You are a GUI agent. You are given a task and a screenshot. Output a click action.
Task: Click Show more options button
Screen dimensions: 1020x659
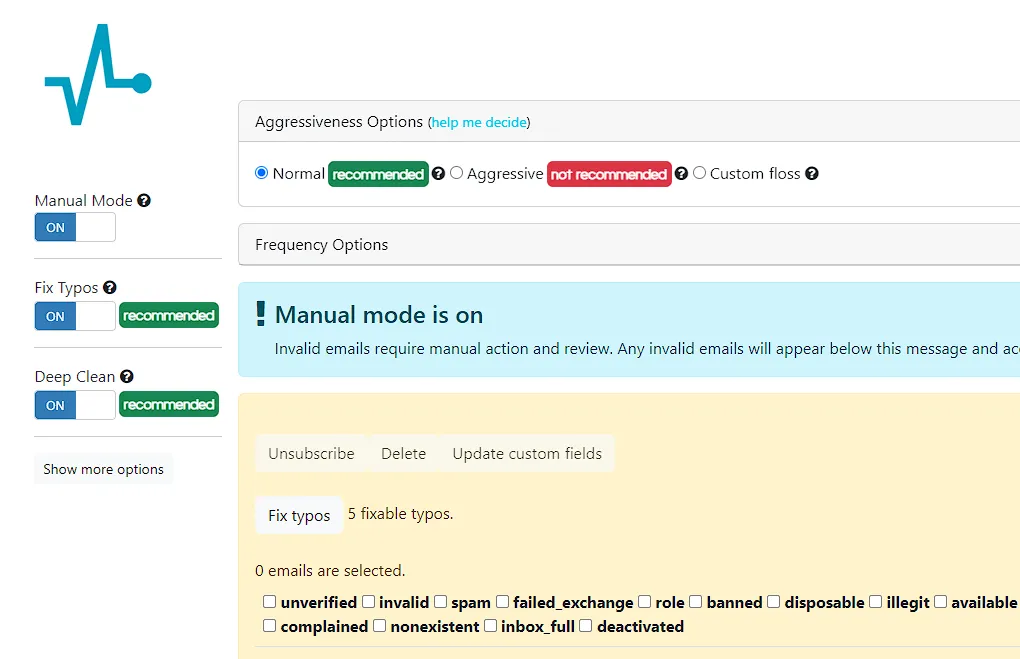(103, 469)
